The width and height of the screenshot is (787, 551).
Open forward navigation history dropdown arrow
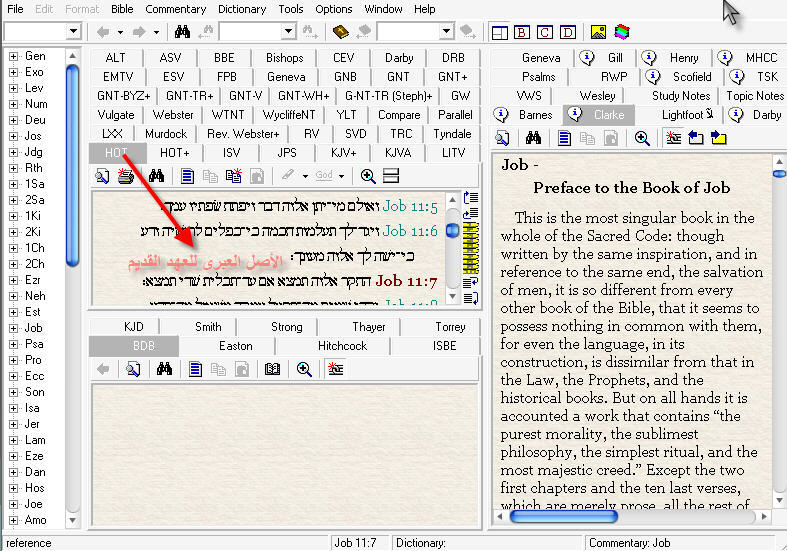tap(156, 33)
